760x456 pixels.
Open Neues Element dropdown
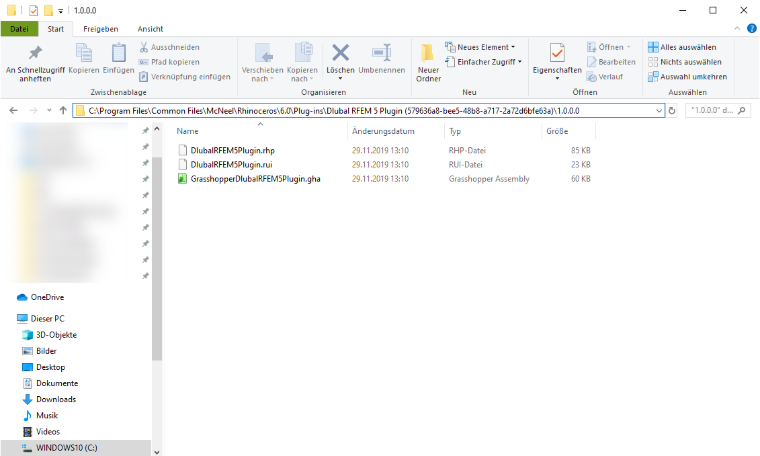tap(480, 47)
